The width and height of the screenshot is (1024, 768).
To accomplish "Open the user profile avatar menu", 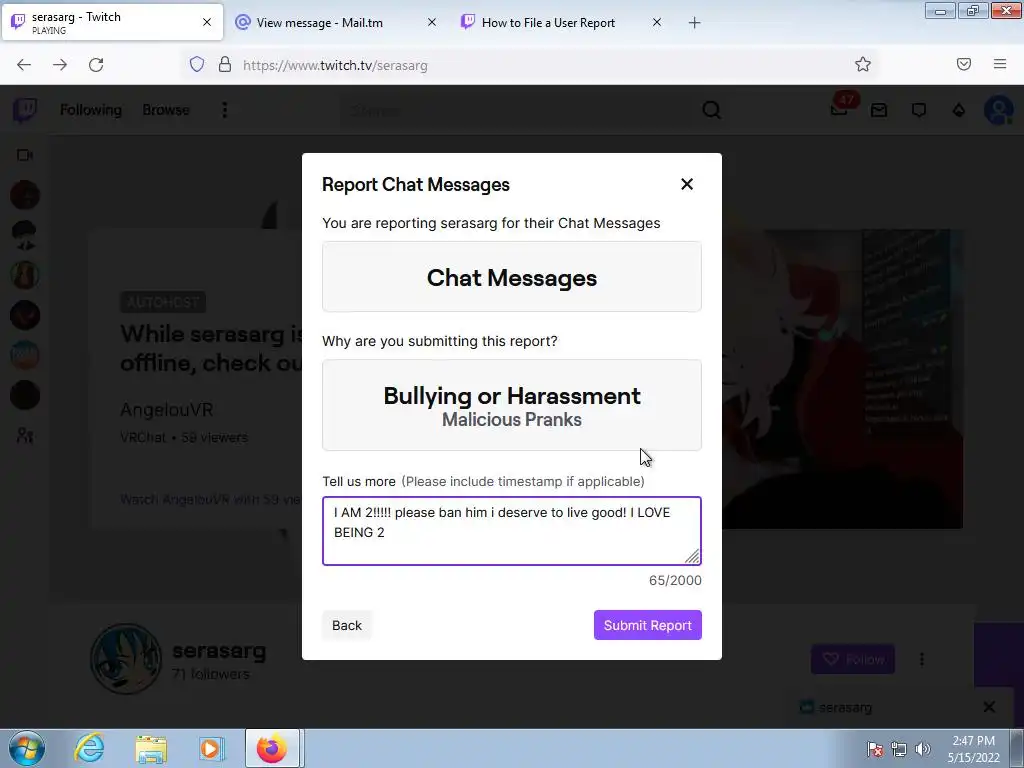I will (999, 110).
